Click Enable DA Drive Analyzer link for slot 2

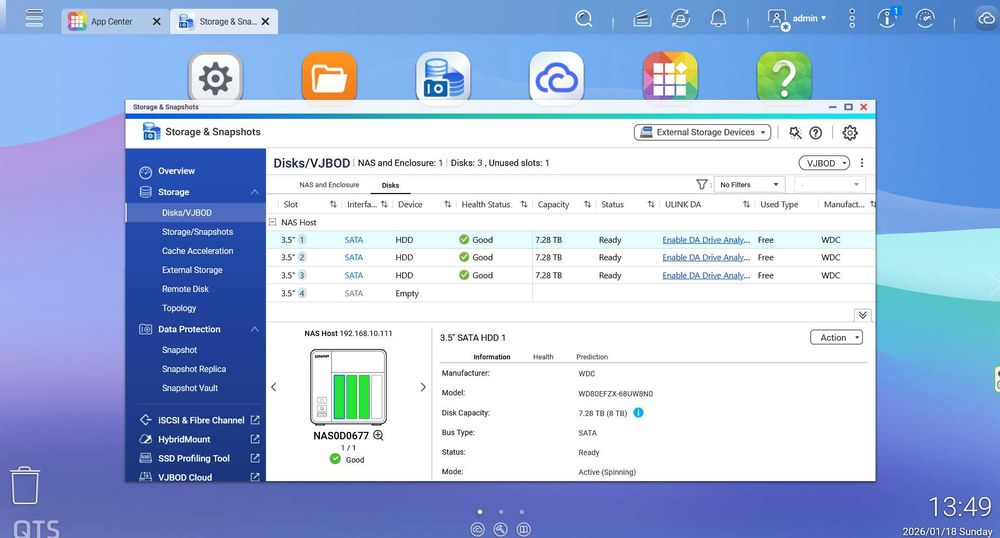click(706, 258)
